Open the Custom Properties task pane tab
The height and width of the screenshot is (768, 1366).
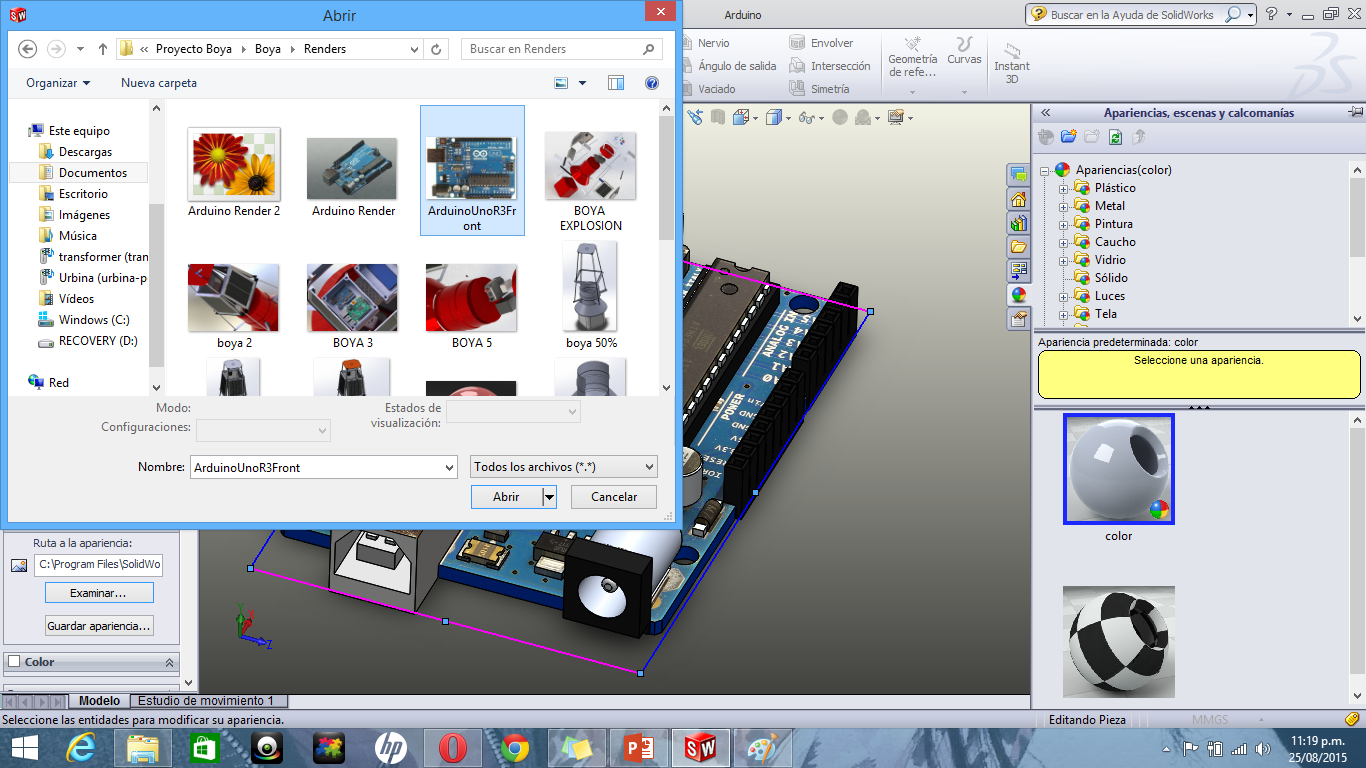[1019, 319]
